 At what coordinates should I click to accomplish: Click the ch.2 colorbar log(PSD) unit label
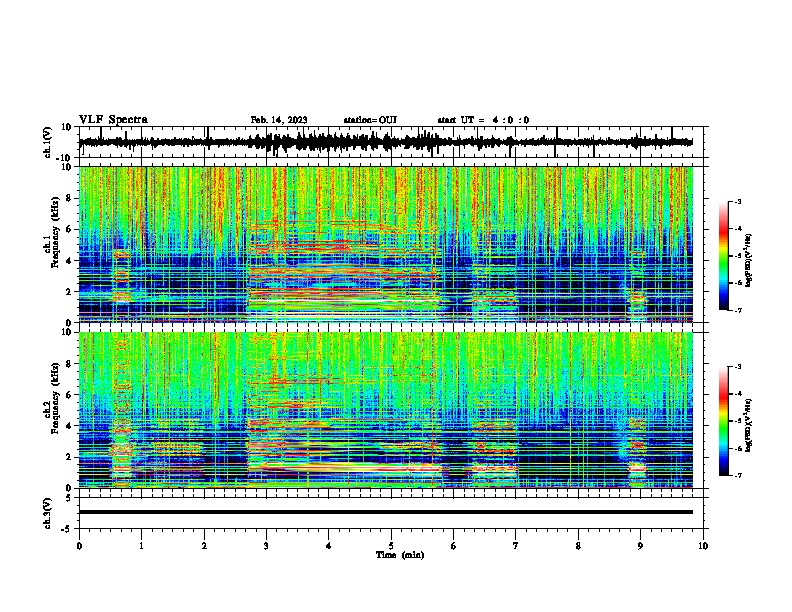point(749,426)
